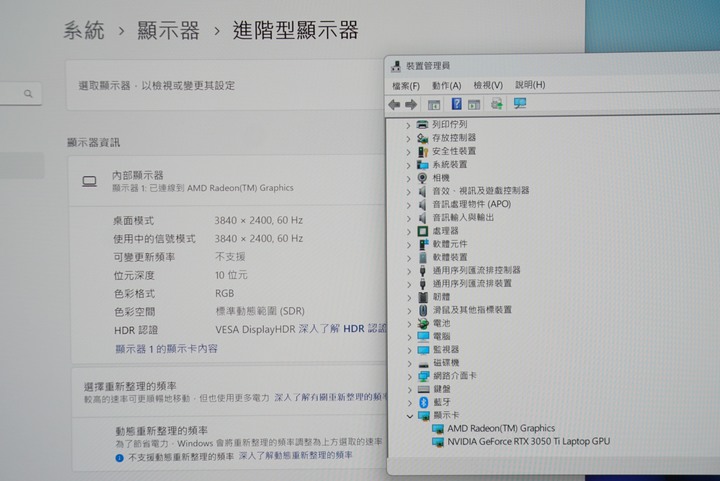Click the disk drive icon for 磁碟機
Viewport: 720px width, 481px height.
[423, 364]
